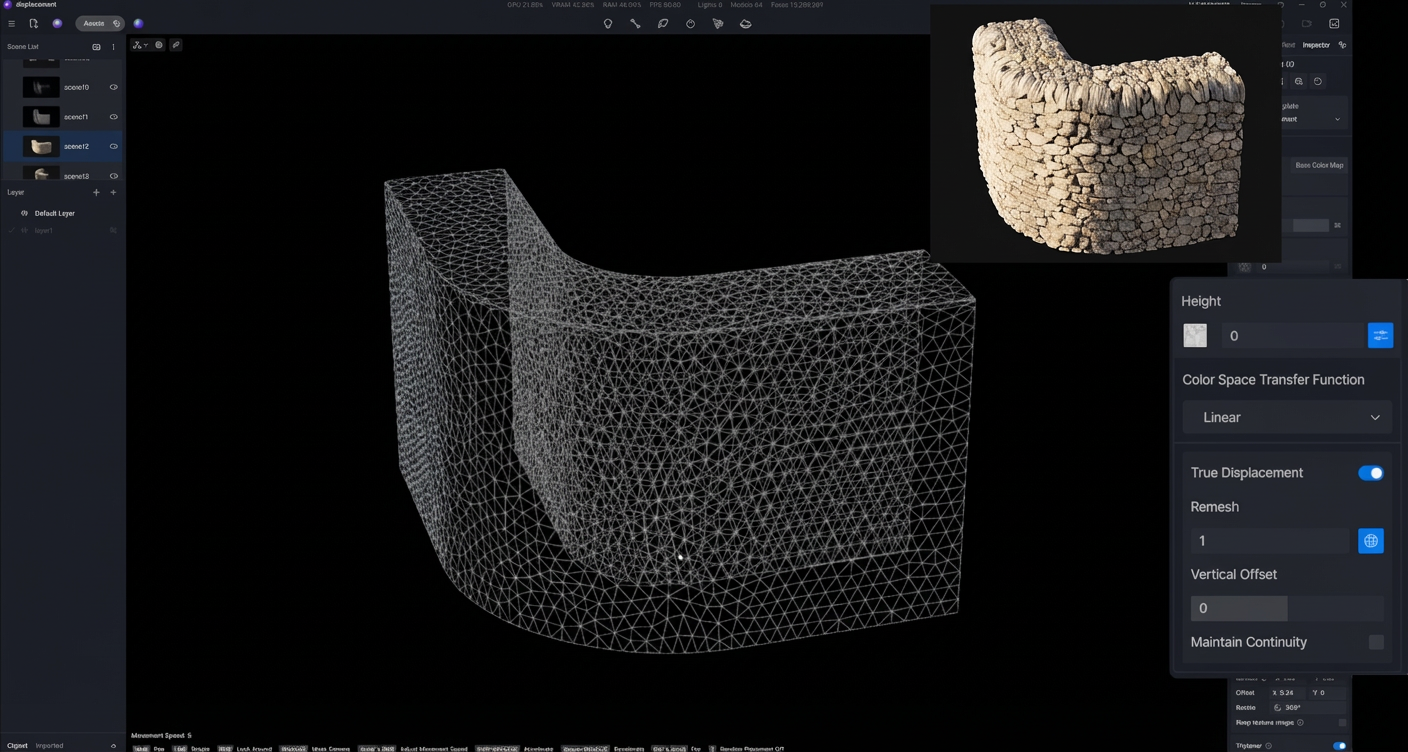The image size is (1408, 752).
Task: Select the scene13 thumbnail in Scene List
Action: [x=42, y=175]
